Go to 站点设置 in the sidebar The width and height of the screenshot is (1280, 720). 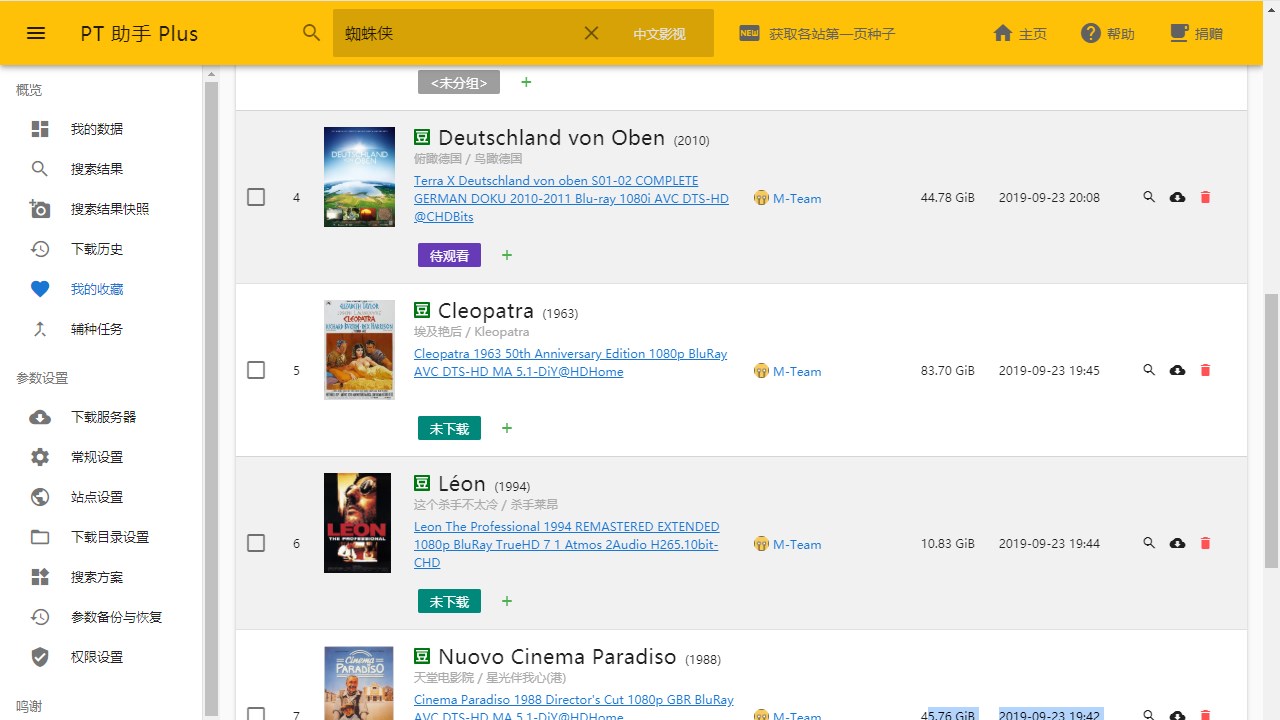click(97, 497)
